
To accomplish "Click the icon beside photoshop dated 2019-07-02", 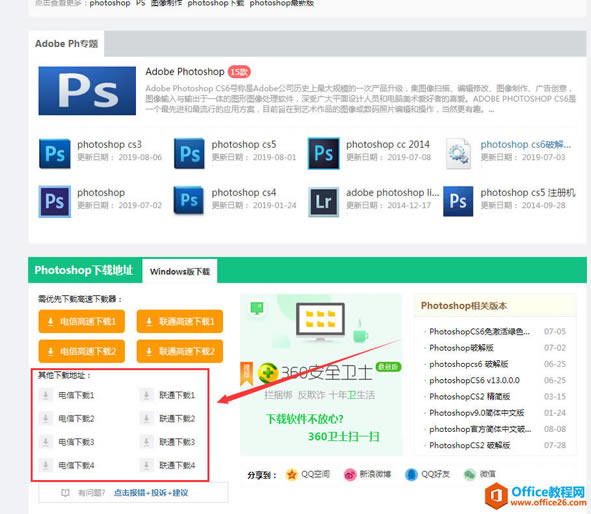I will (55, 201).
